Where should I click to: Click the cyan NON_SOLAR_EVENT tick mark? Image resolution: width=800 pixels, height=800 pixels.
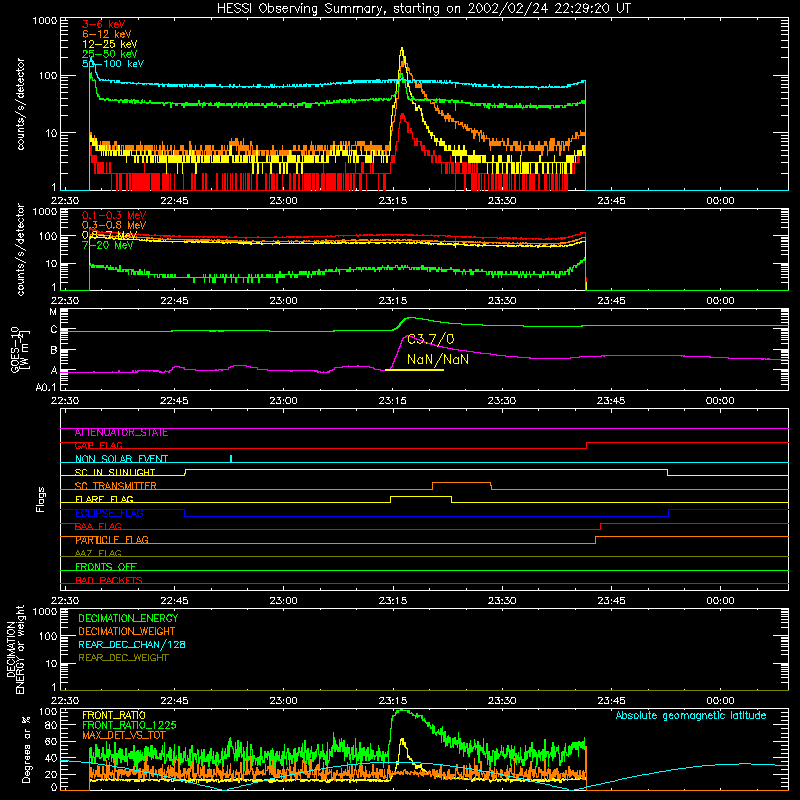pos(231,458)
